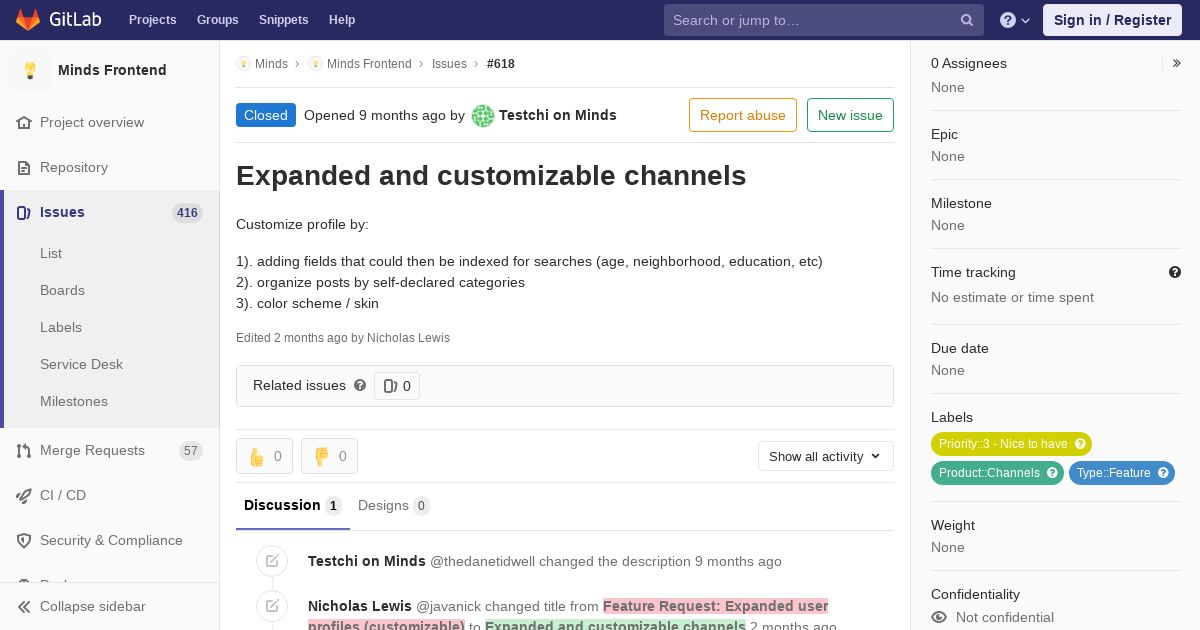The width and height of the screenshot is (1200, 630).
Task: Click the Not confidential eye icon
Action: [x=939, y=618]
